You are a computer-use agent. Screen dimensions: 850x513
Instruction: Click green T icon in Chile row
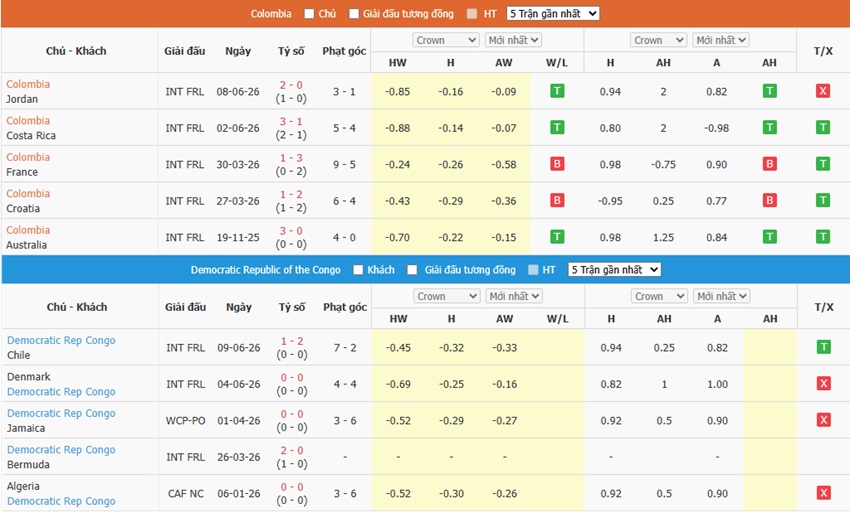(824, 347)
